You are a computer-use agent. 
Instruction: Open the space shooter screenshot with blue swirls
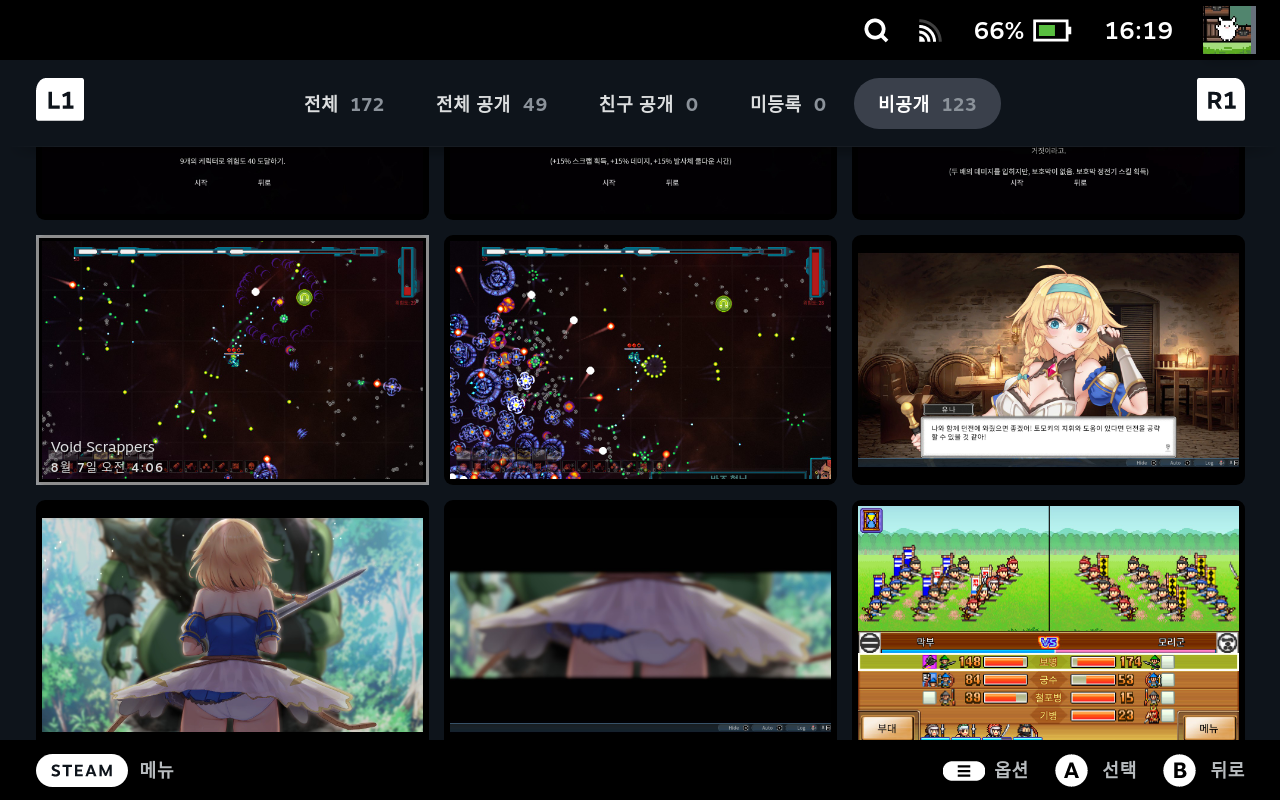click(x=640, y=360)
